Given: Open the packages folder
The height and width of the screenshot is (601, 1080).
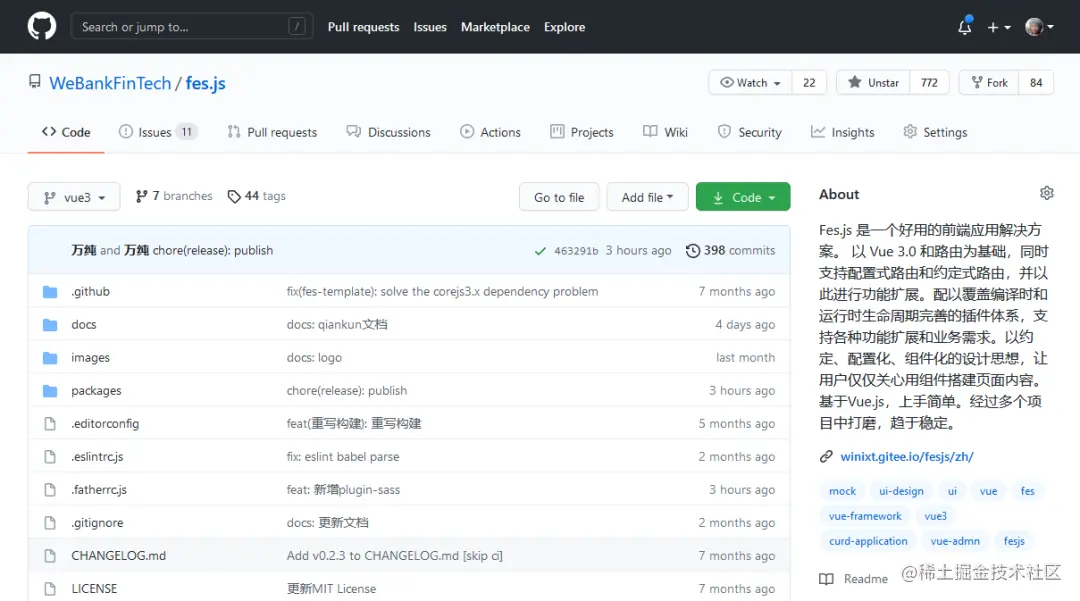Looking at the screenshot, I should click(96, 390).
